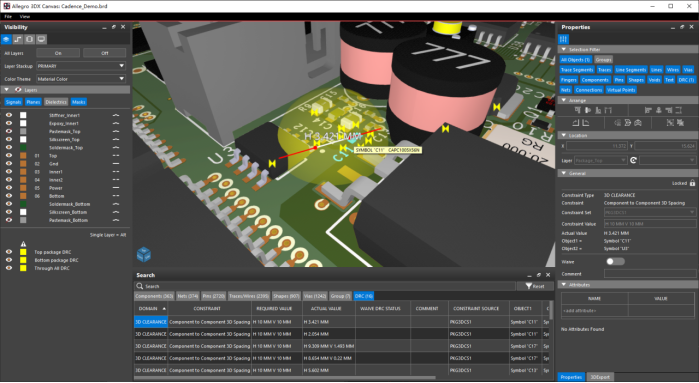The image size is (699, 383).
Task: Open the Layer Stackup PRIMARY dropdown
Action: click(x=81, y=66)
